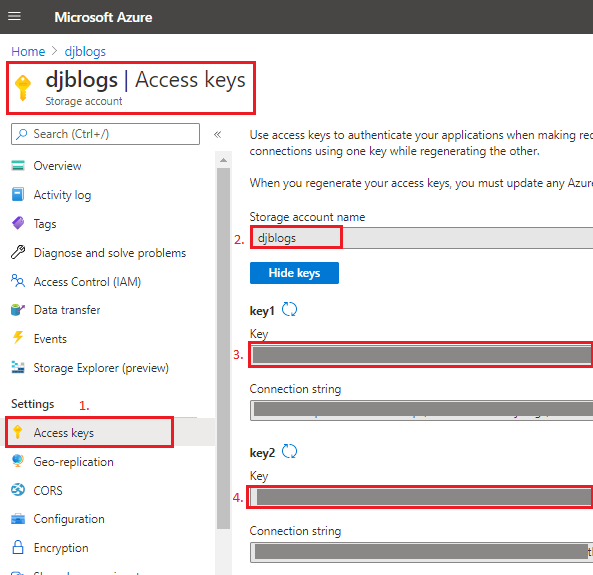593x575 pixels.
Task: Click the key2 heading label
Action: tap(262, 453)
